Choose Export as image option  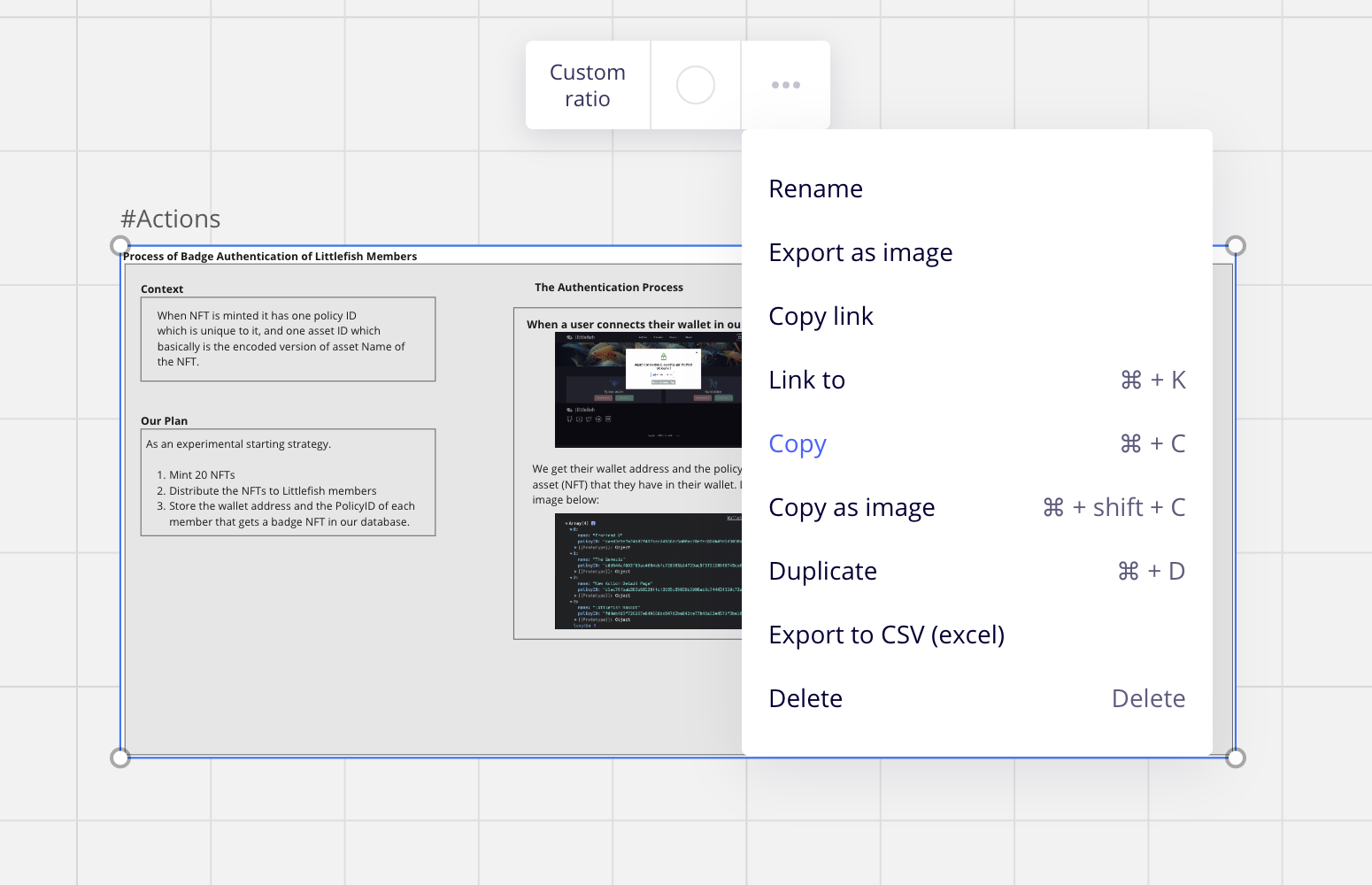pyautogui.click(x=859, y=252)
